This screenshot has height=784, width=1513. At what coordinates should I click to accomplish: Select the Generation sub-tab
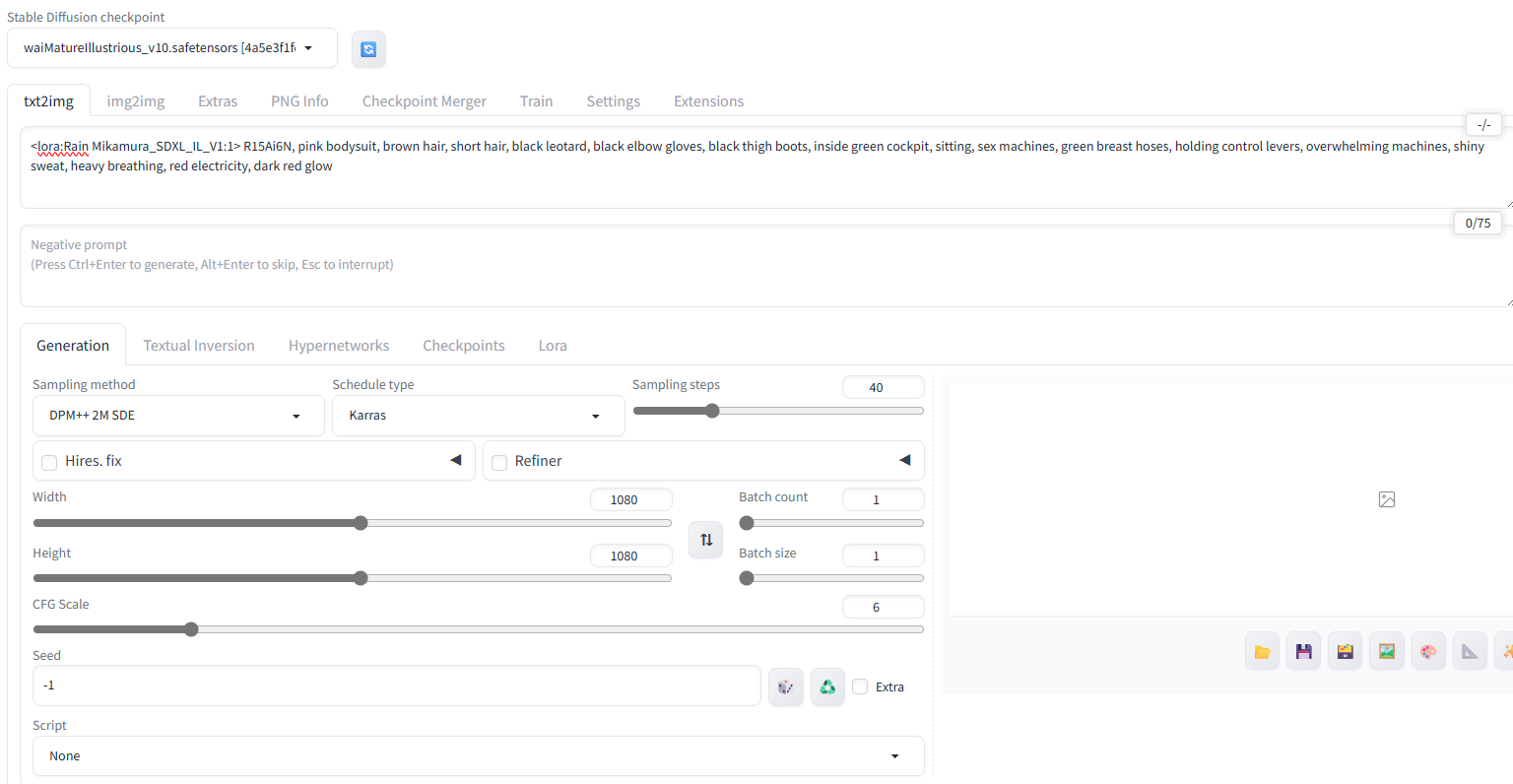tap(73, 346)
